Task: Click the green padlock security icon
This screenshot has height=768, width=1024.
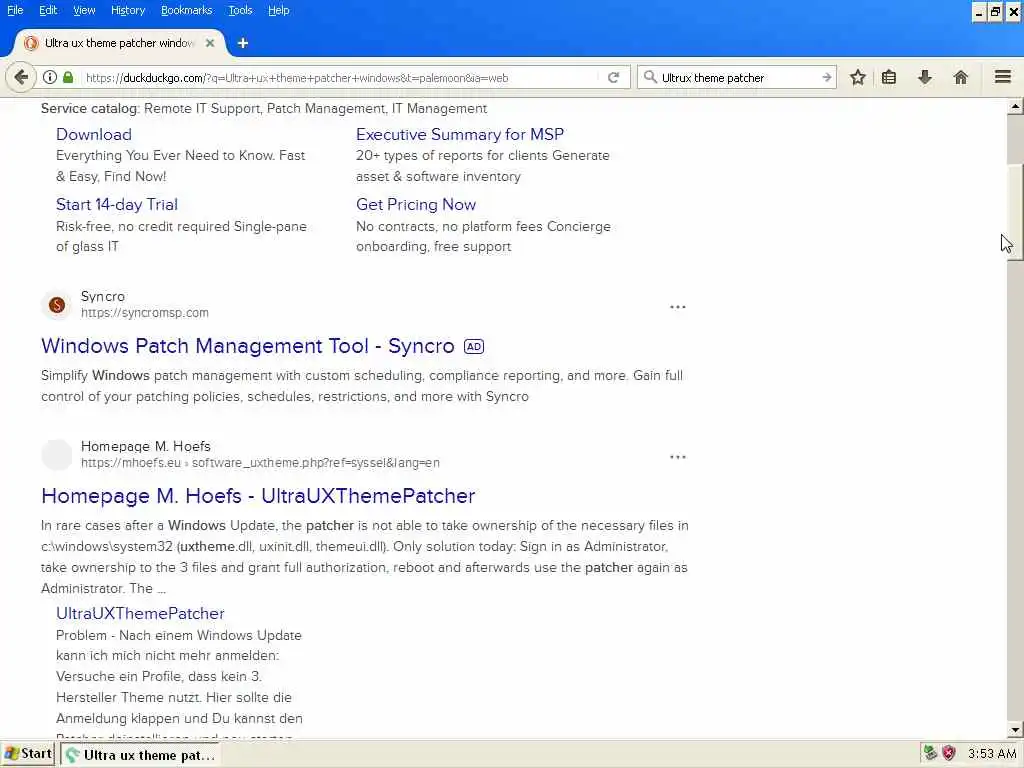Action: (68, 77)
